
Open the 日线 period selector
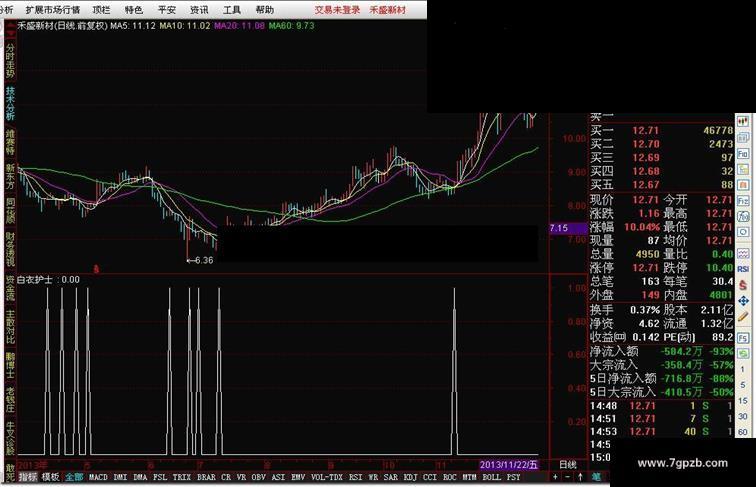pyautogui.click(x=567, y=465)
